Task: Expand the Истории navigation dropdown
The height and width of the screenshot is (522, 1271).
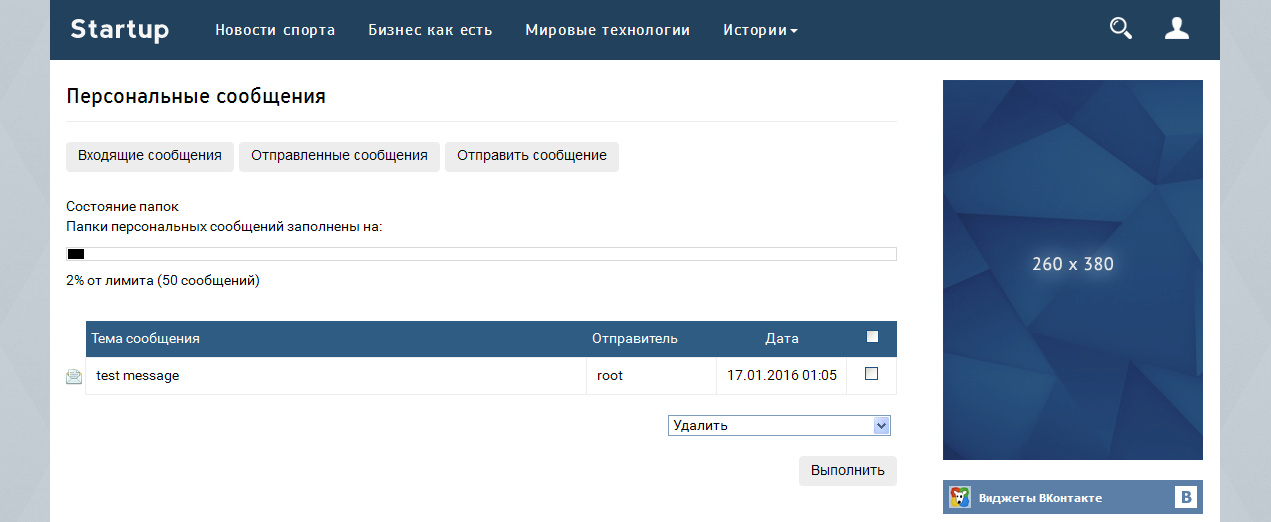Action: pos(760,30)
